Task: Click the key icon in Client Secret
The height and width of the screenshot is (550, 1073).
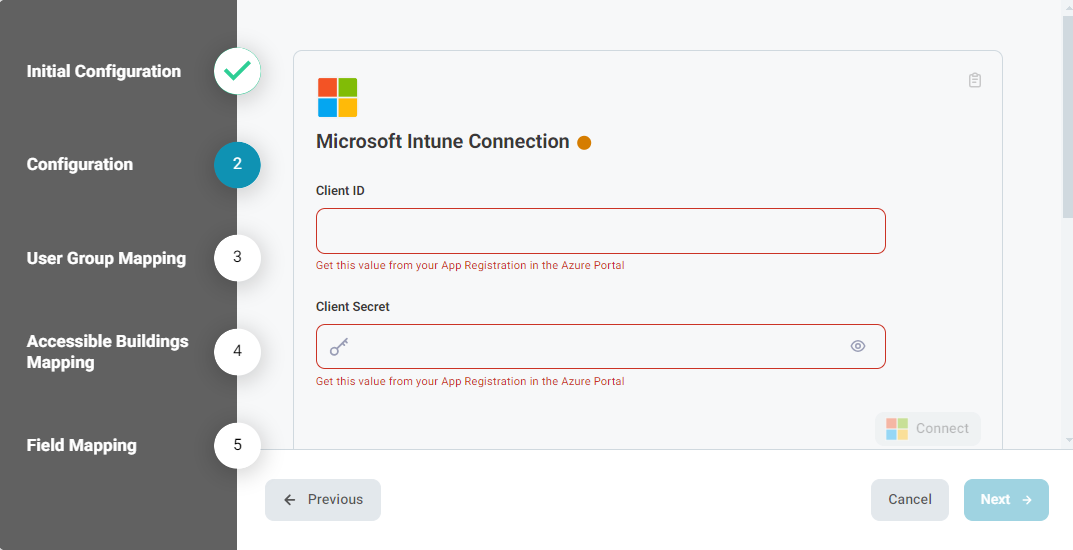Action: click(339, 347)
